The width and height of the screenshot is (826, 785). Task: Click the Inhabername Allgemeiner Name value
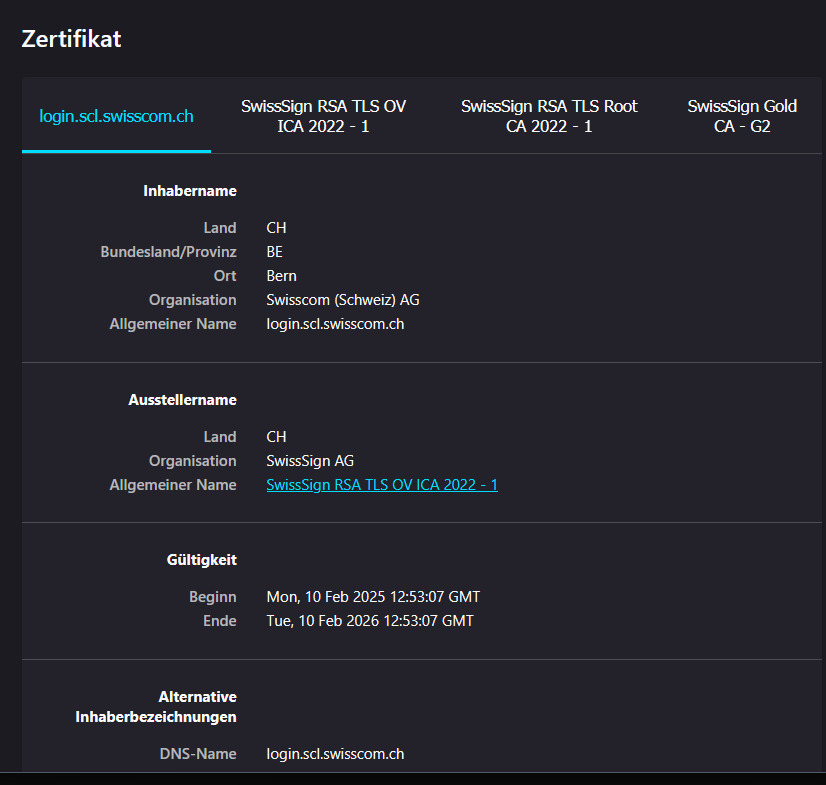[335, 324]
